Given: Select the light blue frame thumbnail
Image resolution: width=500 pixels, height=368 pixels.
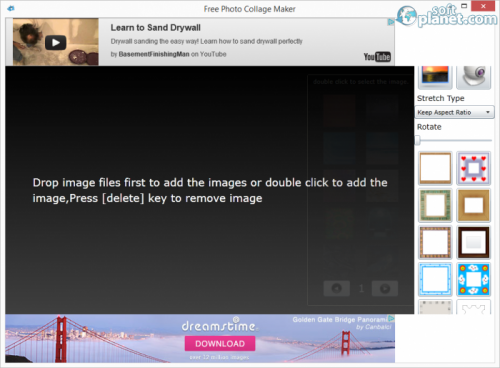Looking at the screenshot, I should click(x=435, y=279).
